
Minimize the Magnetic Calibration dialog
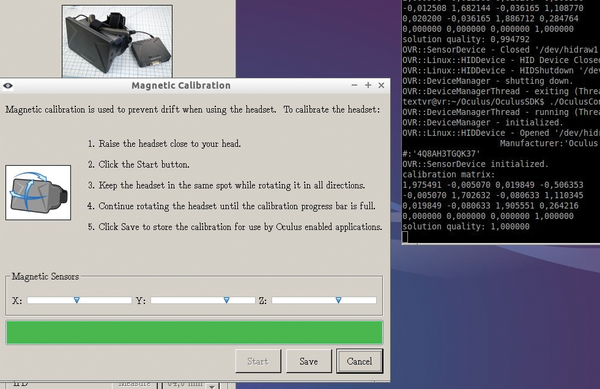(354, 85)
